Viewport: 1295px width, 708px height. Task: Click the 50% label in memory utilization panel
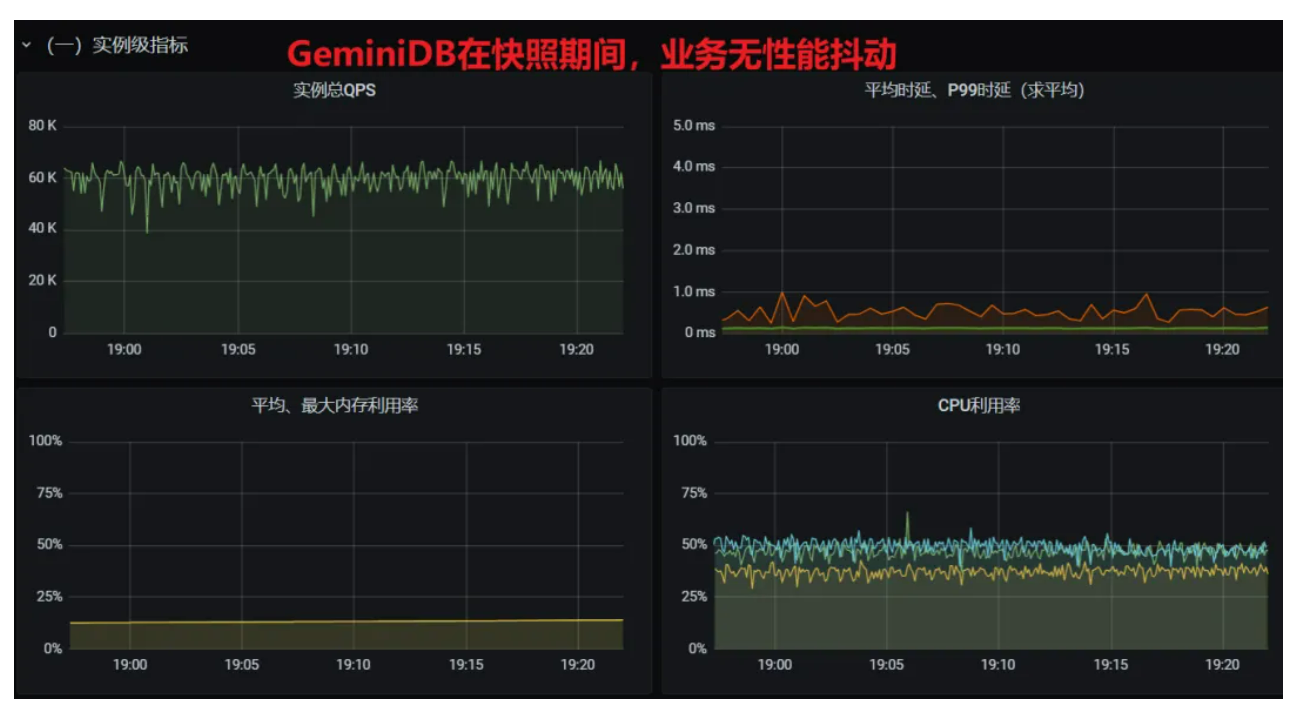[48, 545]
